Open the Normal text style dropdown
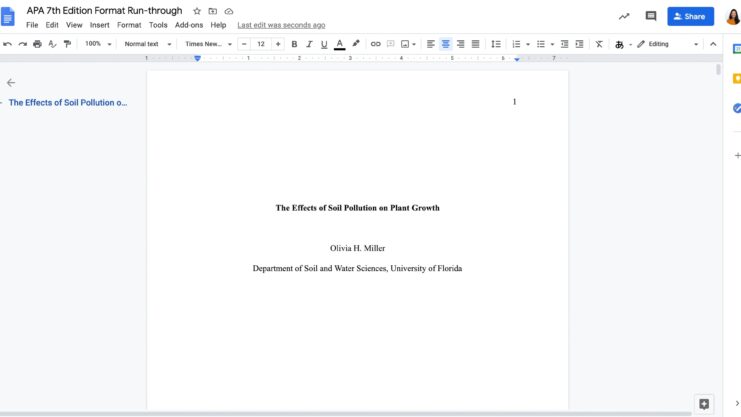 (147, 44)
